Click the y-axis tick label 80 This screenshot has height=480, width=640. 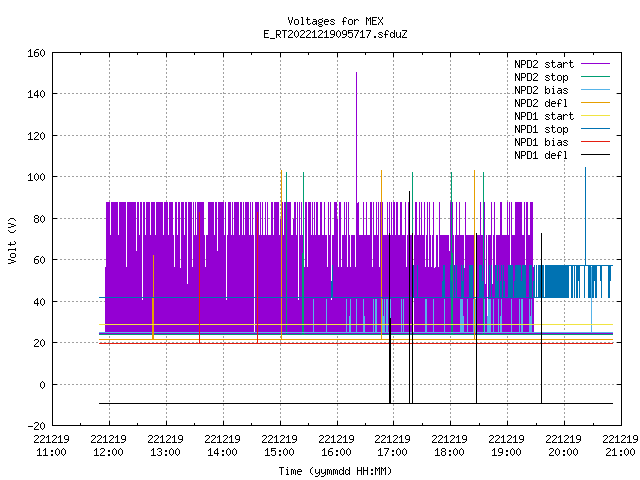39,219
